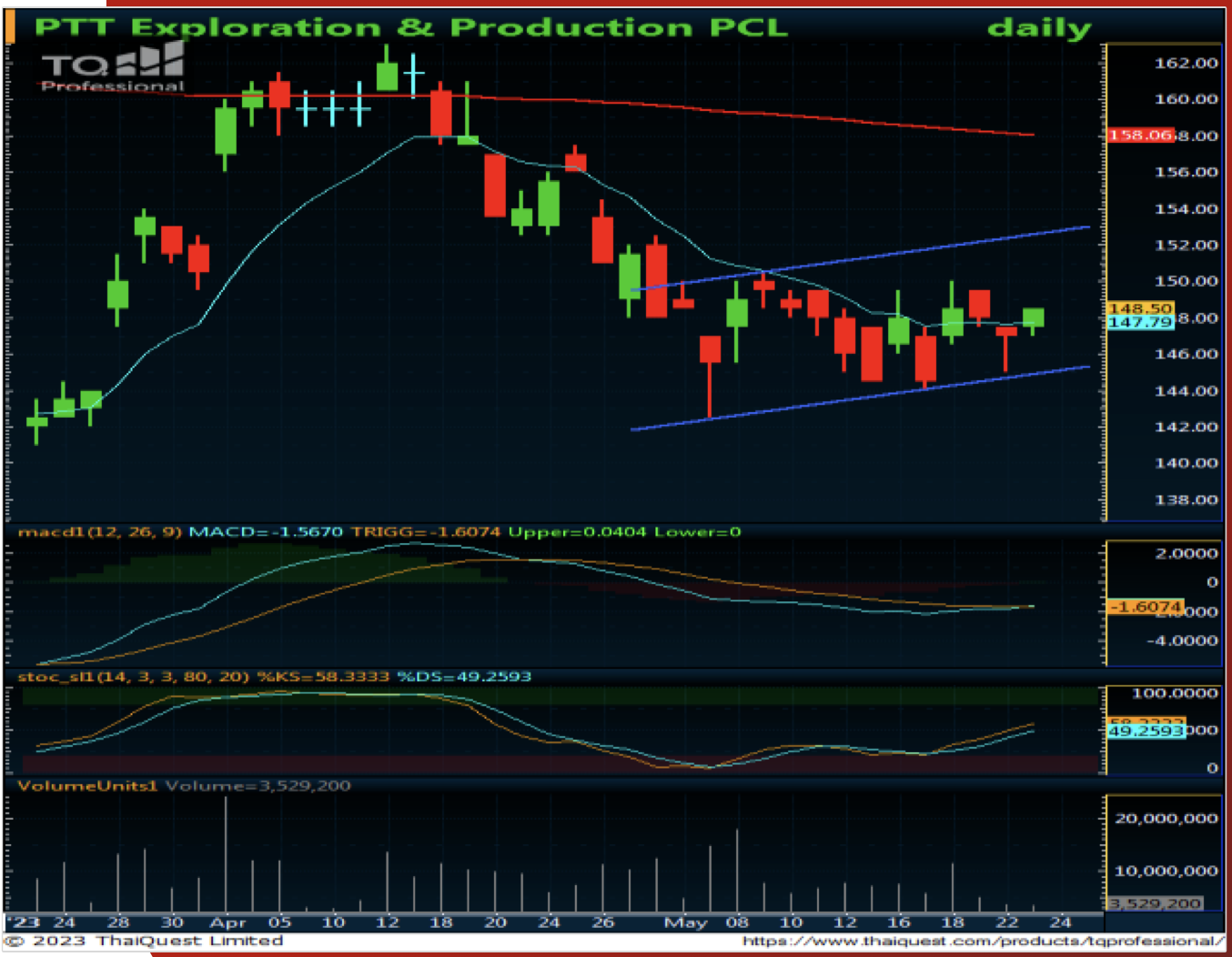Select the VolumeUnits1 indicator label
1232x957 pixels.
87,785
